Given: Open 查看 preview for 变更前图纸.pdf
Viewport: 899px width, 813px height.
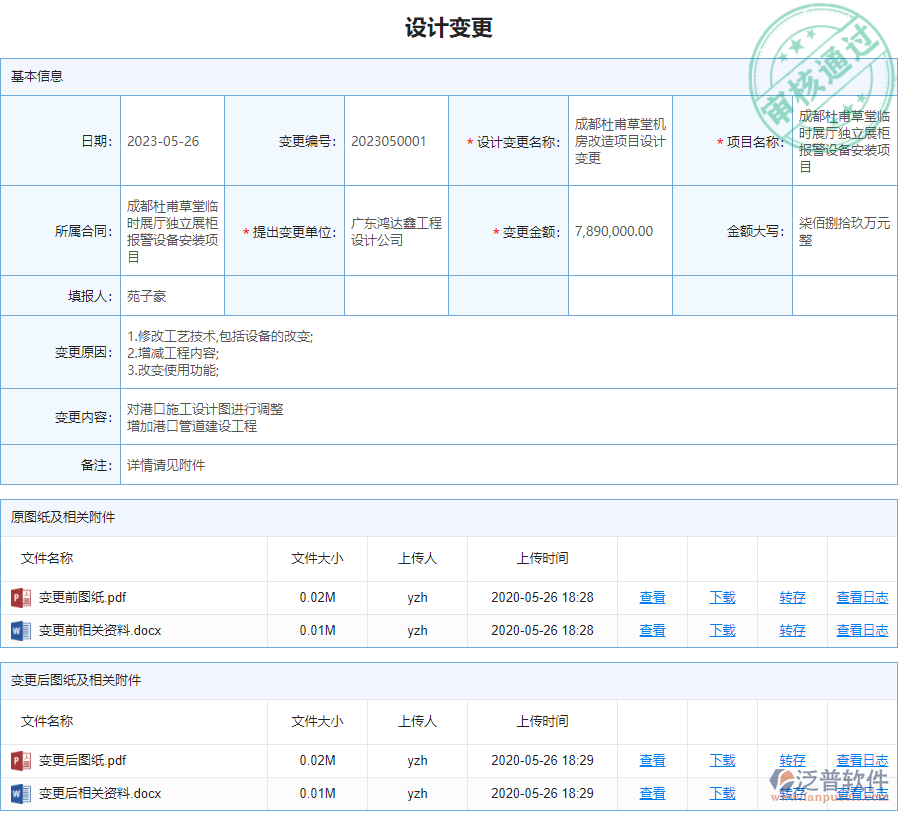Looking at the screenshot, I should (x=652, y=597).
